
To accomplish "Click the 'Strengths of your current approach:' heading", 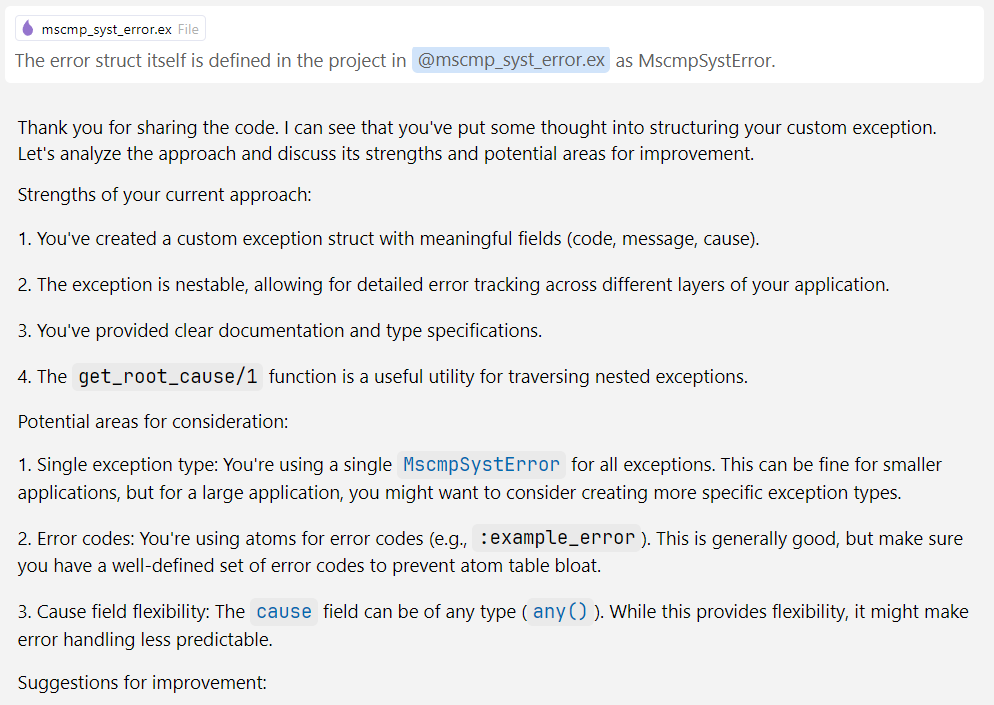I will [x=165, y=195].
